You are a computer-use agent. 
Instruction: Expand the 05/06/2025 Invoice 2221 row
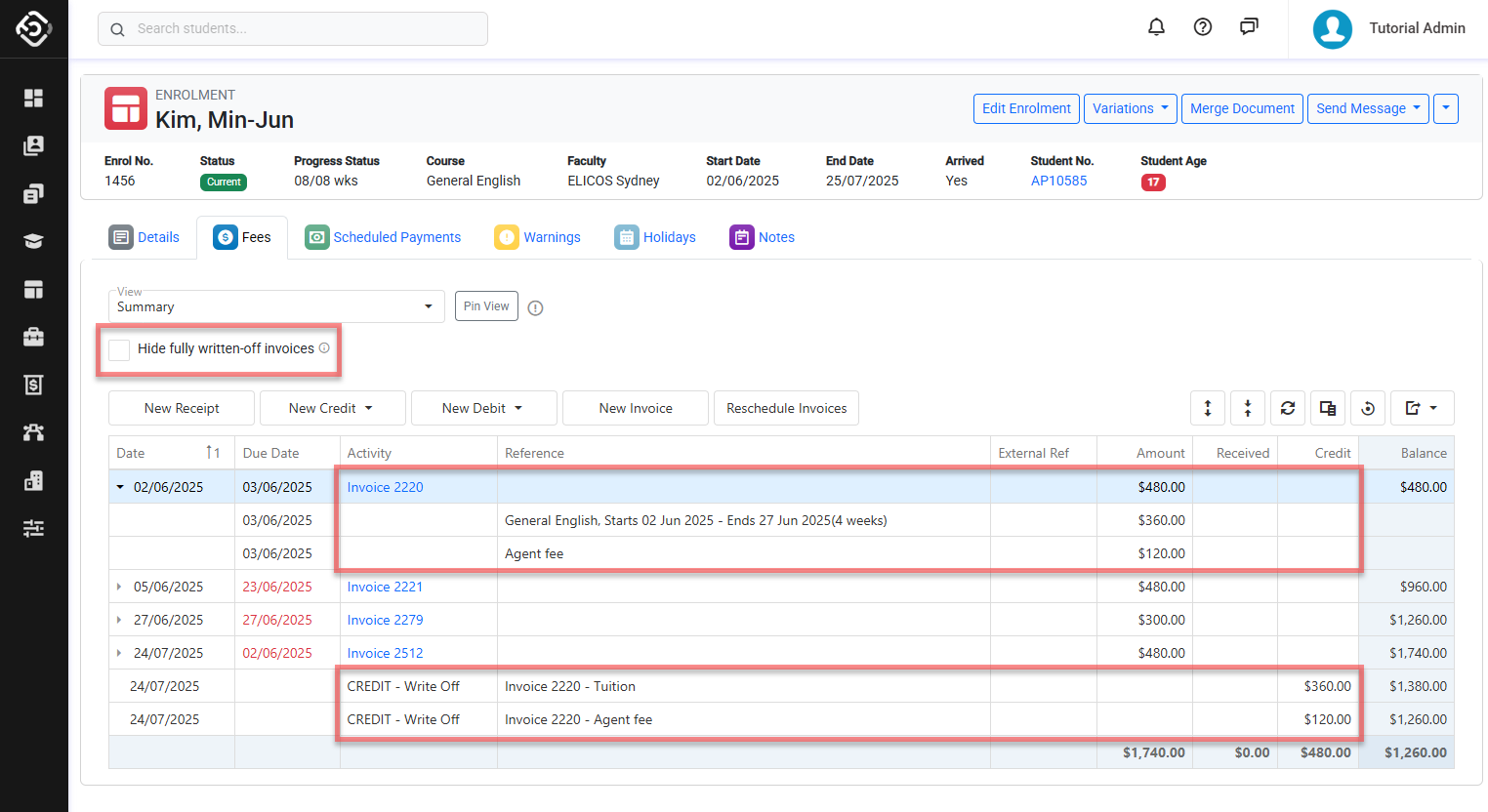point(119,587)
